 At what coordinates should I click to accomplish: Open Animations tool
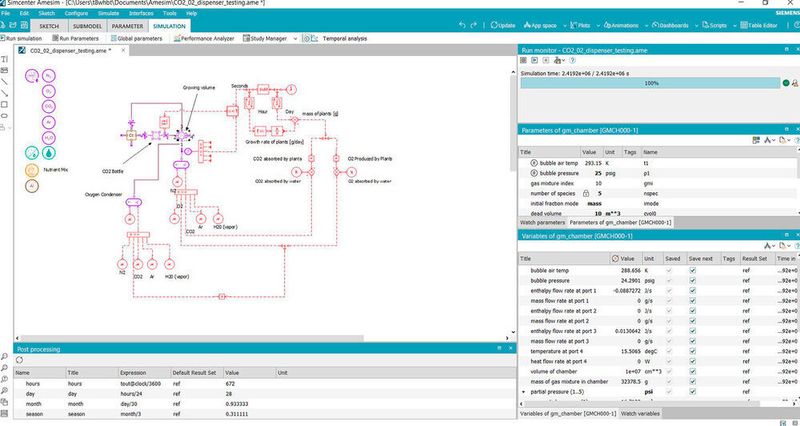621,25
